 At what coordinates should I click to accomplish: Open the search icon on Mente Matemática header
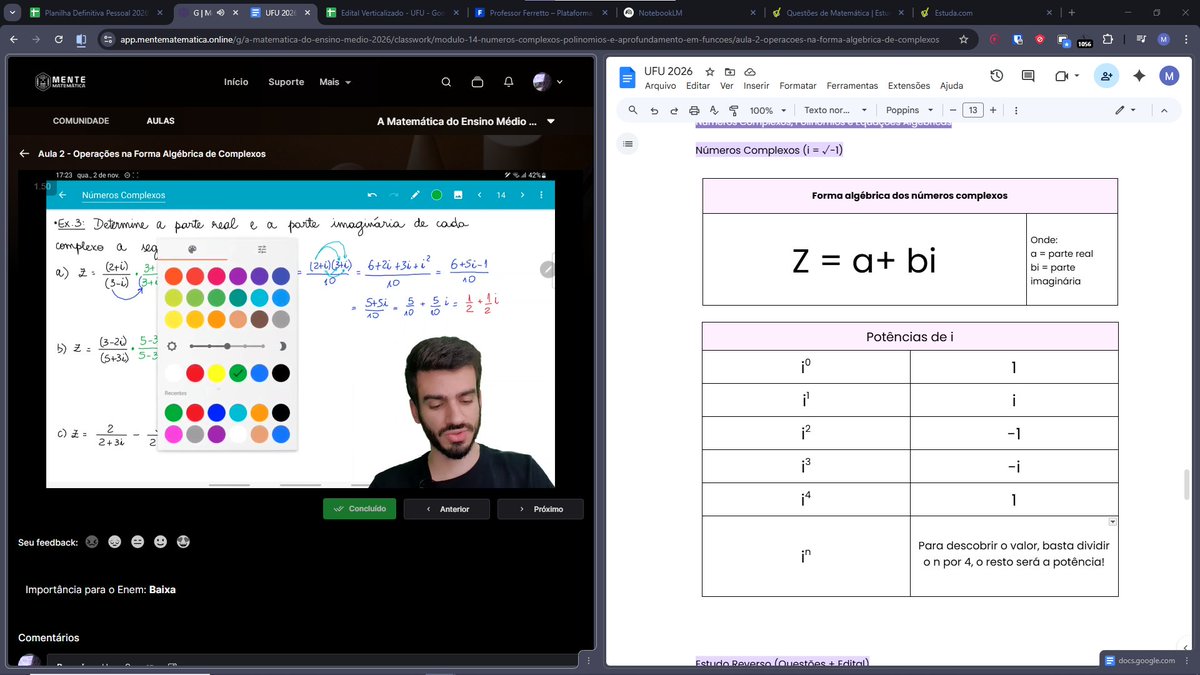(447, 82)
